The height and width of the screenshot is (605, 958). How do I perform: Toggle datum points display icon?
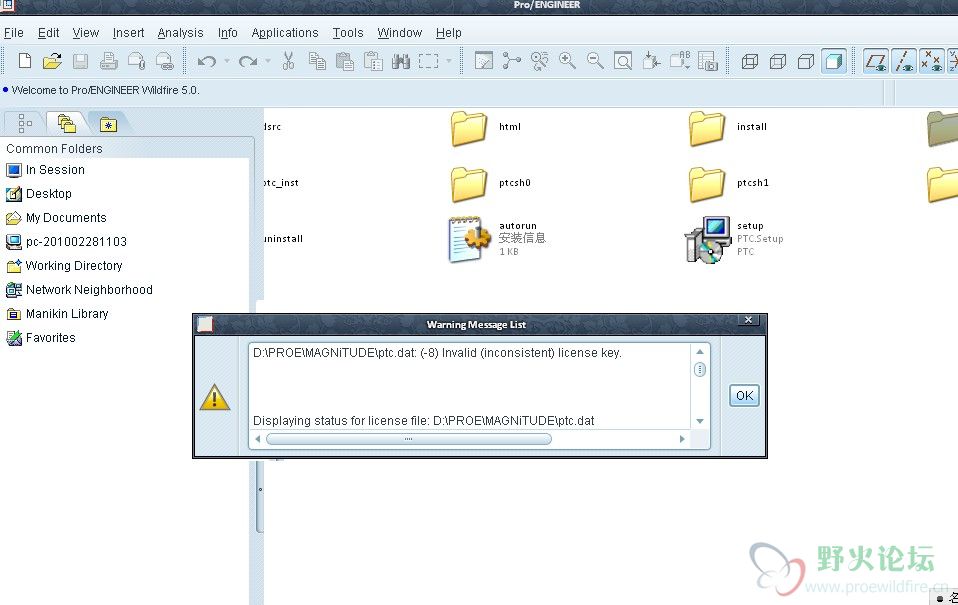click(932, 61)
